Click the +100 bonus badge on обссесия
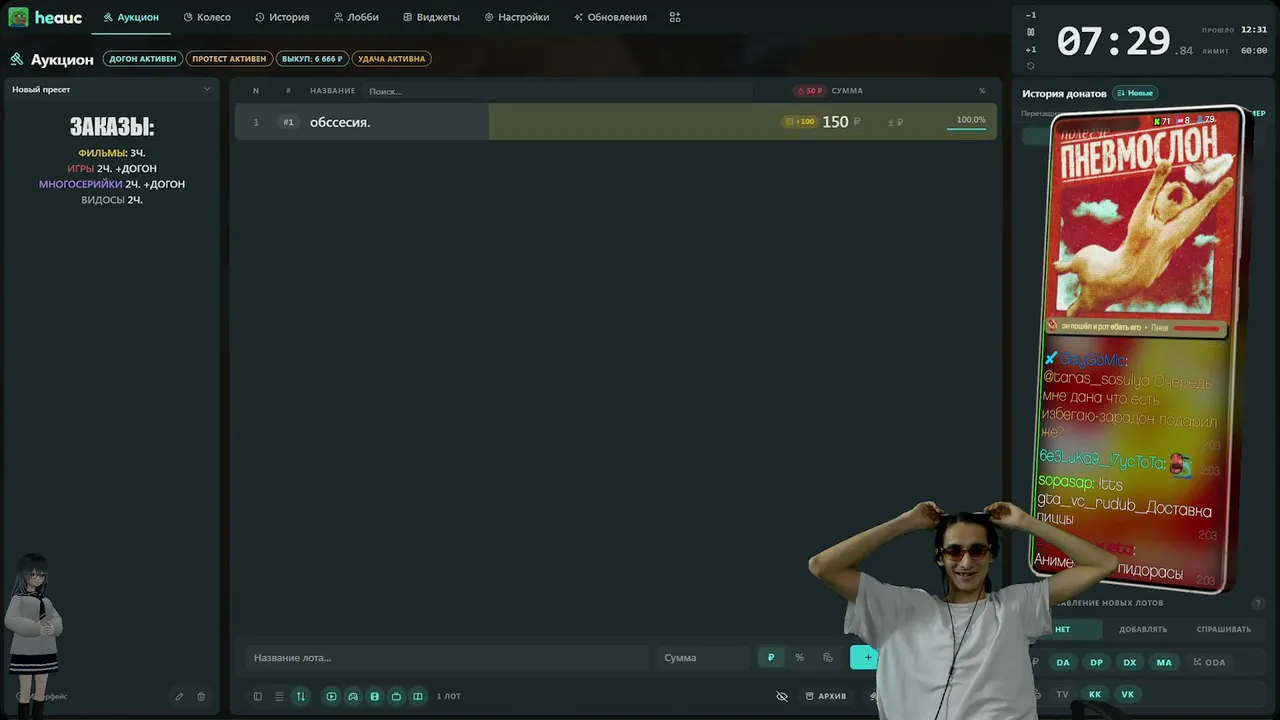Viewport: 1280px width, 720px height. click(800, 122)
